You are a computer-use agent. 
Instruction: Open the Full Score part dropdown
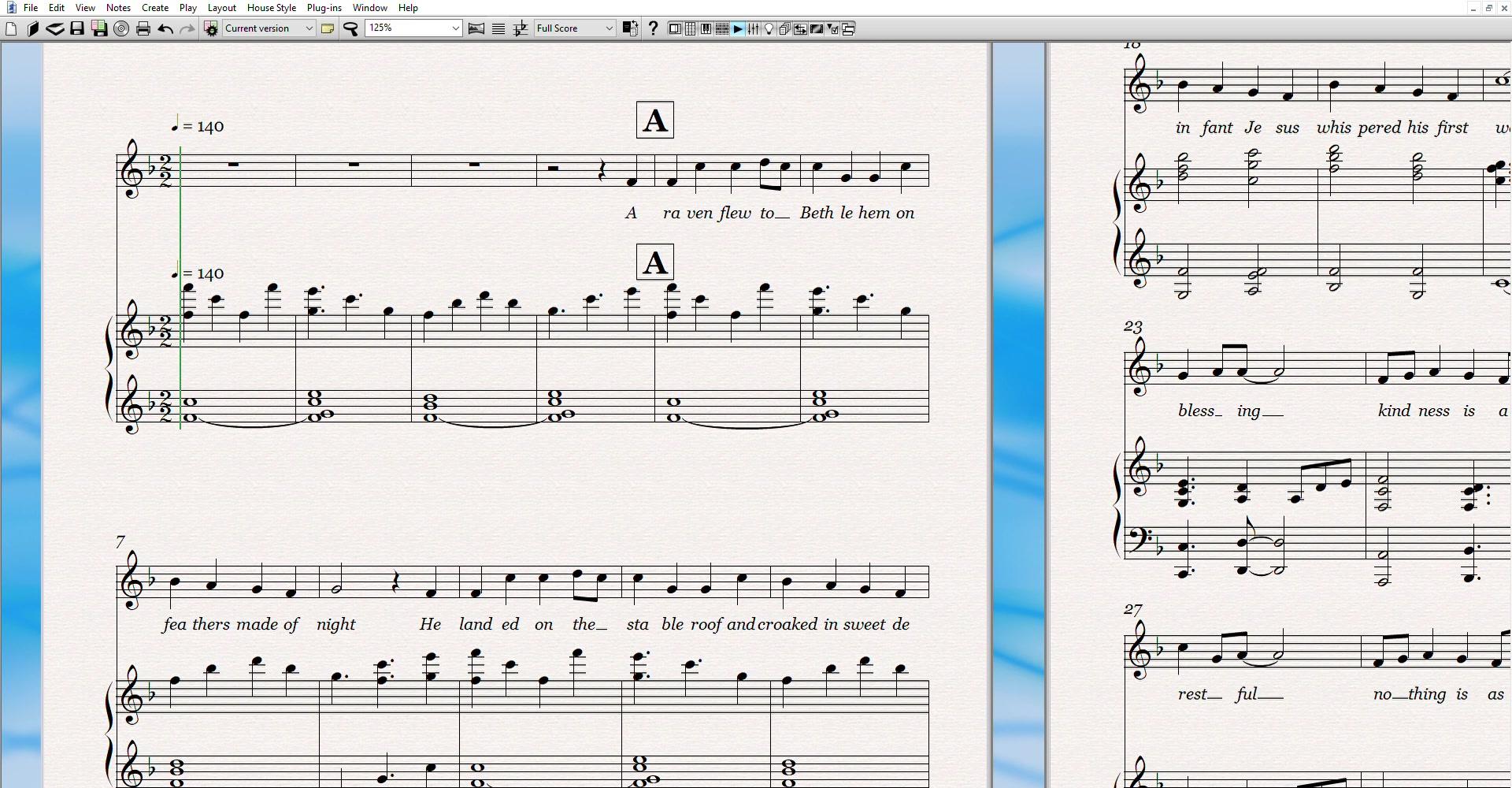click(x=574, y=28)
